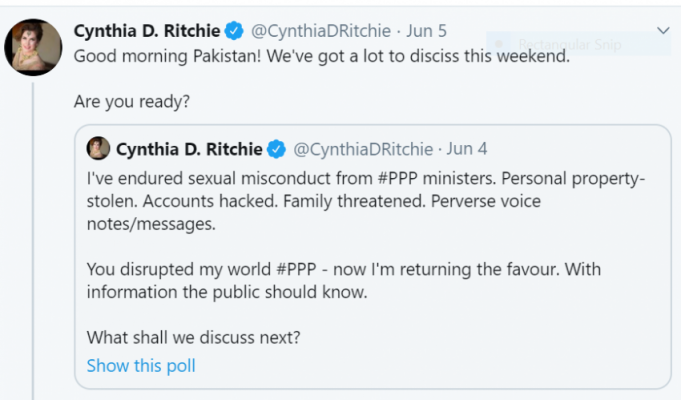Viewport: 681px width, 400px height.
Task: Click the 'Are you ready?' line
Action: [x=132, y=102]
